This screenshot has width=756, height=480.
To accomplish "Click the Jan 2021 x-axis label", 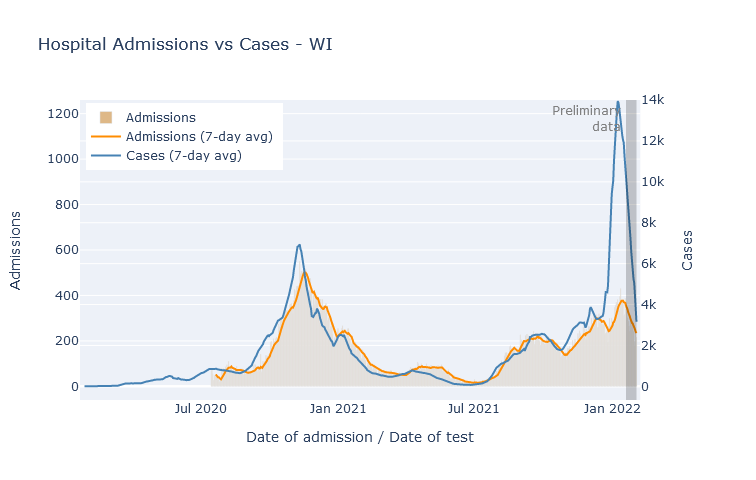I will [338, 409].
